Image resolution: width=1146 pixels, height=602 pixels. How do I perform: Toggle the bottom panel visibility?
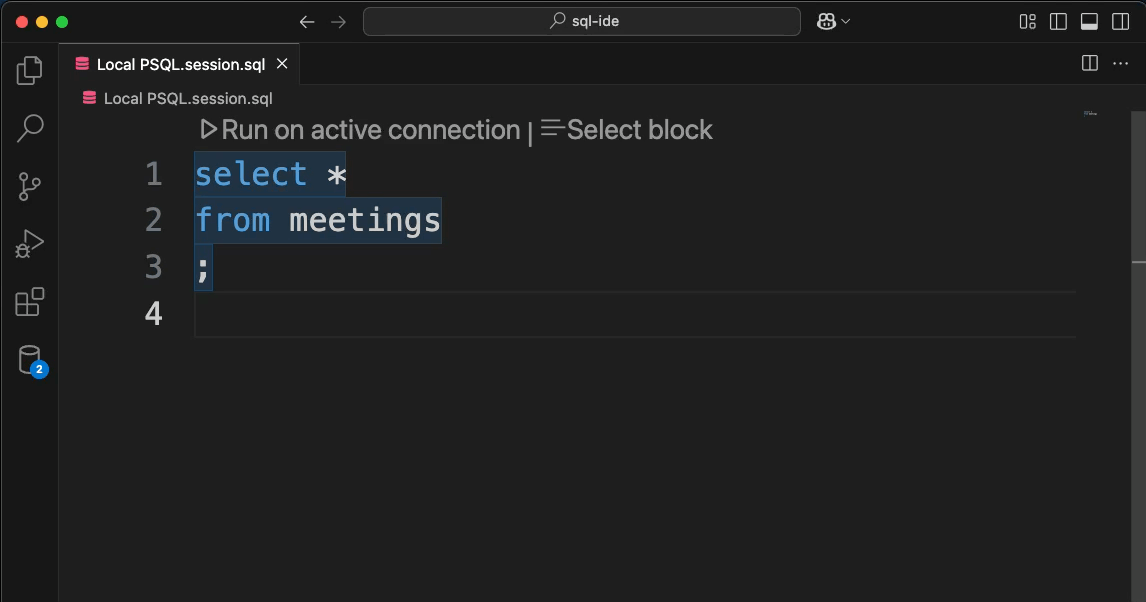click(1089, 21)
